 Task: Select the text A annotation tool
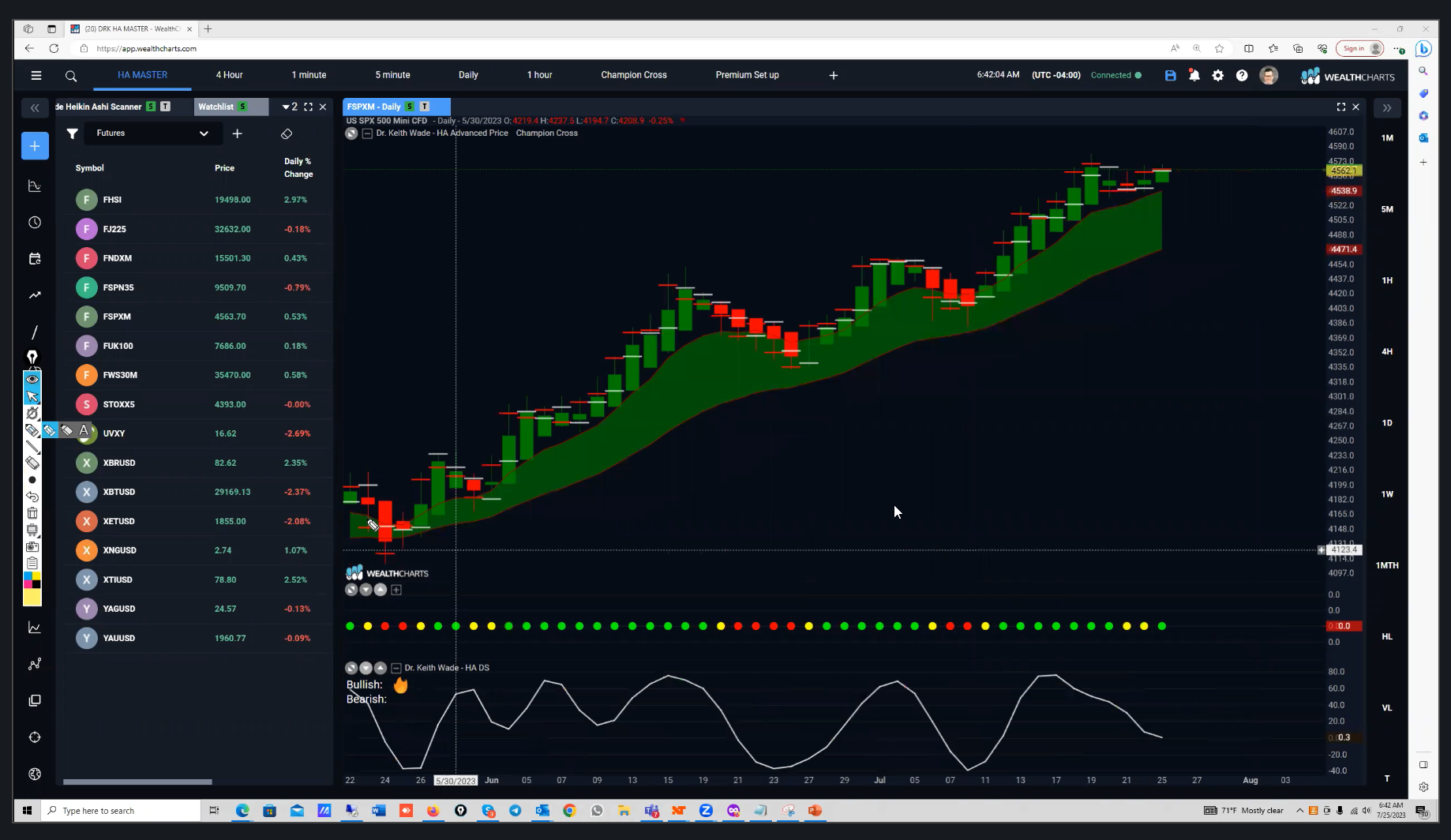point(84,430)
